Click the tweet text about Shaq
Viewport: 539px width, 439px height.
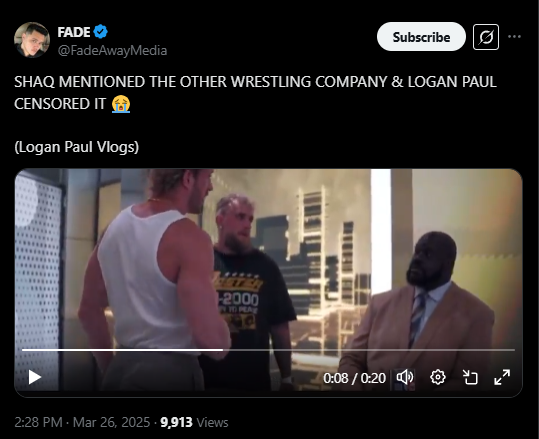(x=255, y=92)
